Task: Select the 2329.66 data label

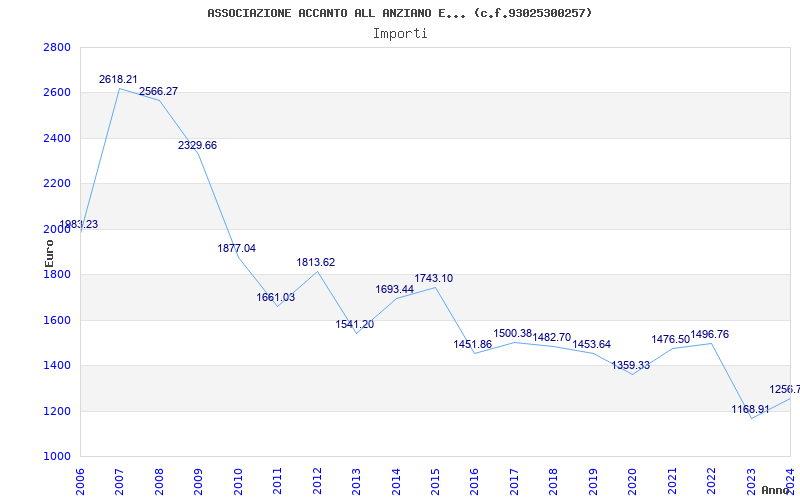Action: 197,145
